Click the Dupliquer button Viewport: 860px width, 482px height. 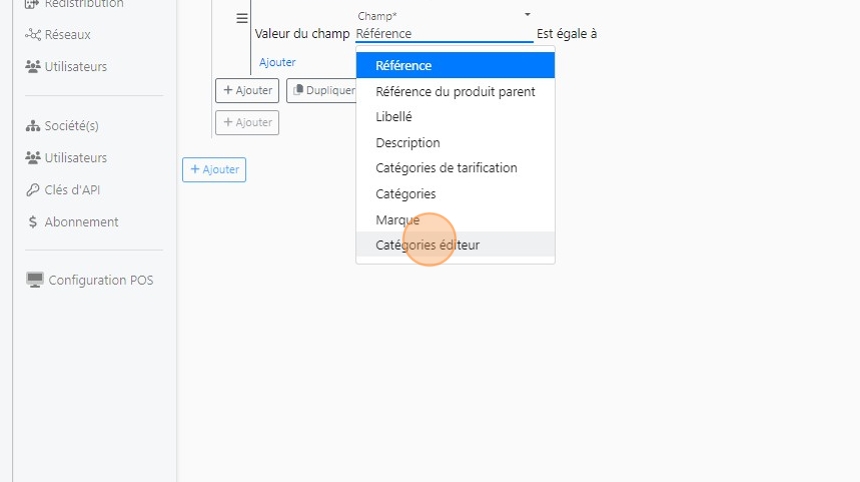click(x=322, y=90)
